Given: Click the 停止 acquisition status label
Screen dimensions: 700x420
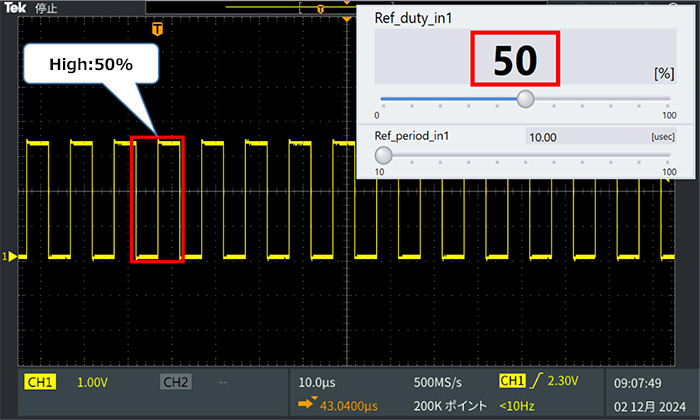Looking at the screenshot, I should (46, 8).
